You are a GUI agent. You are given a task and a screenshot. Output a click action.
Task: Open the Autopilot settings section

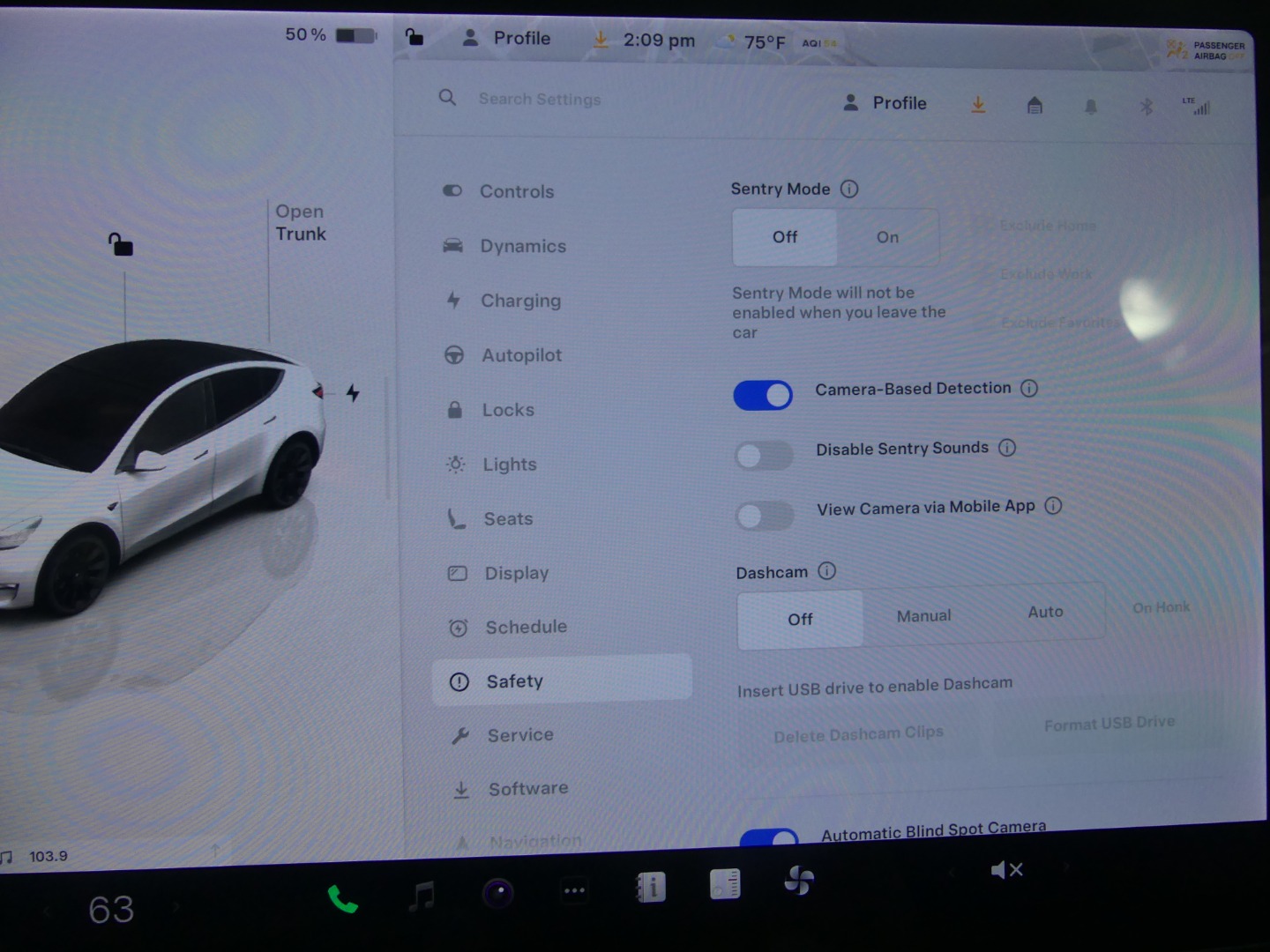520,355
